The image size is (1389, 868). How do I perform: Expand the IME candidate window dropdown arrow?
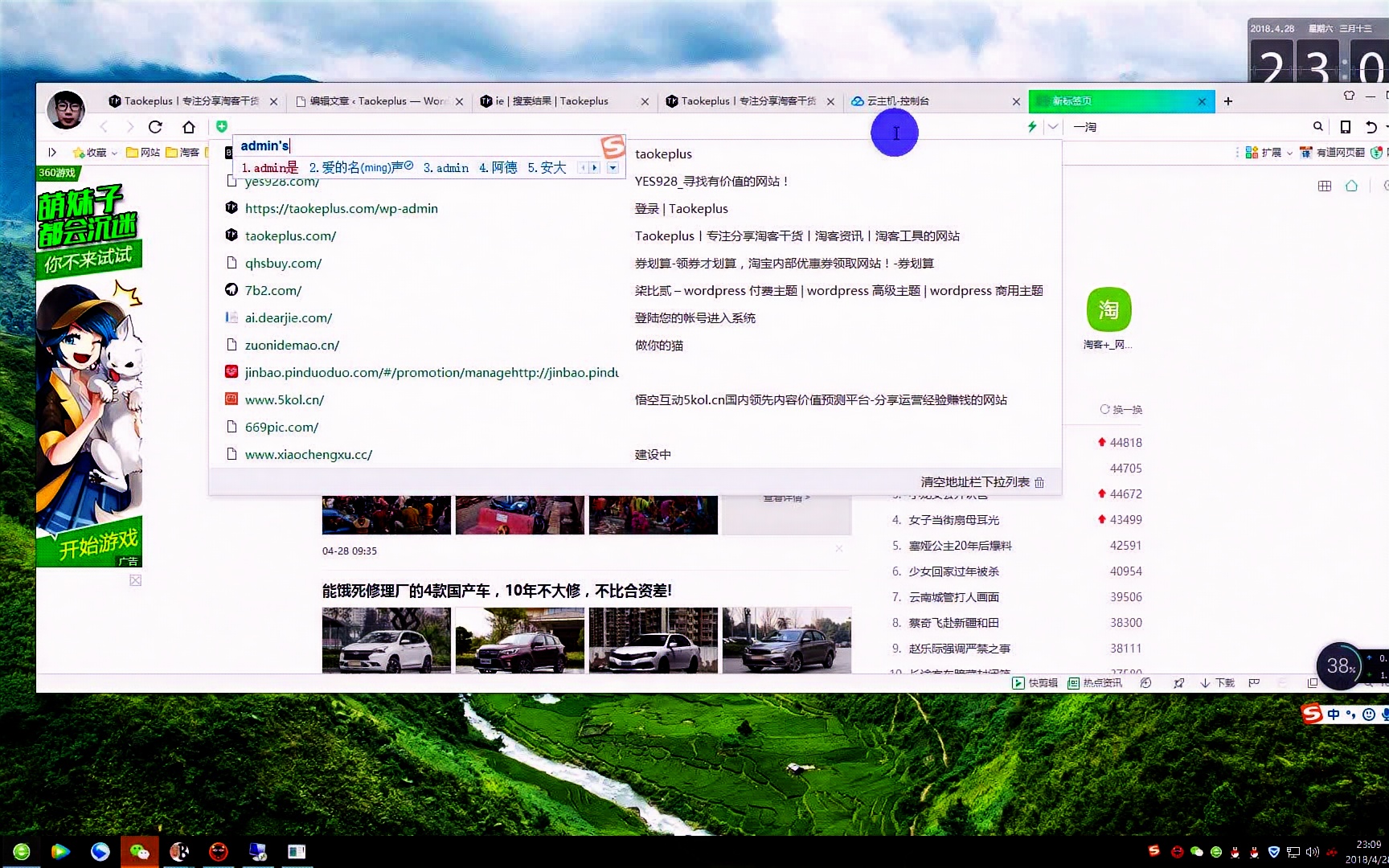point(613,168)
